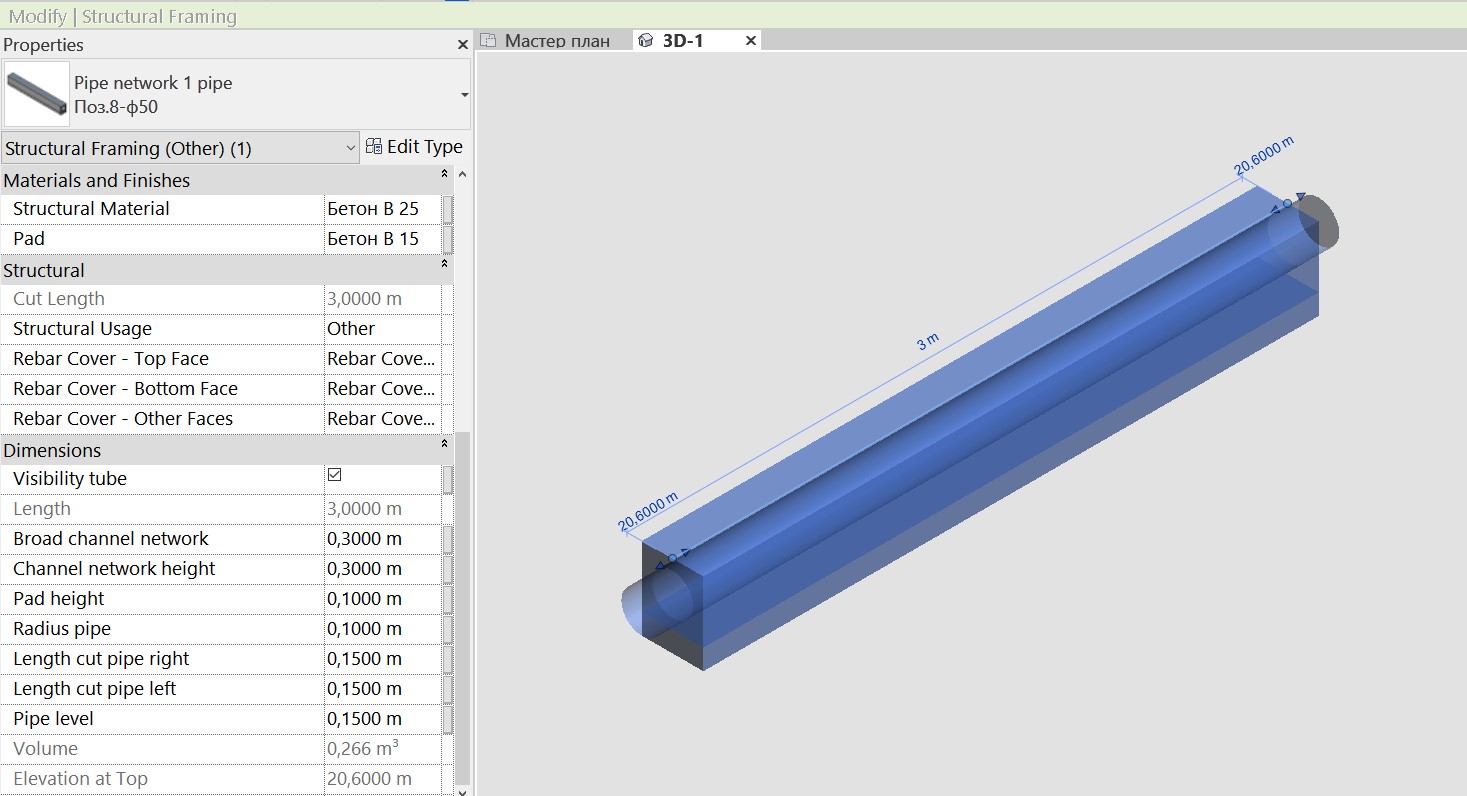Viewport: 1467px width, 796px height.
Task: Click the Rebar Cover - Other Faces value
Action: 383,419
